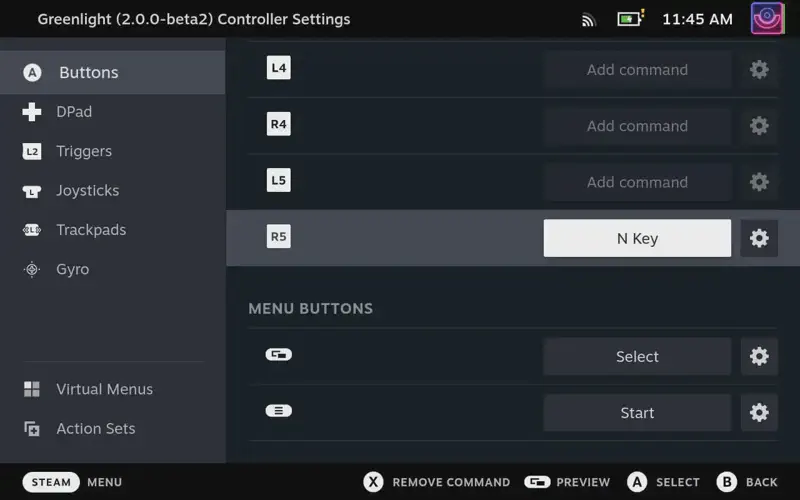The height and width of the screenshot is (500, 800).
Task: Click the Select binding button
Action: (637, 357)
